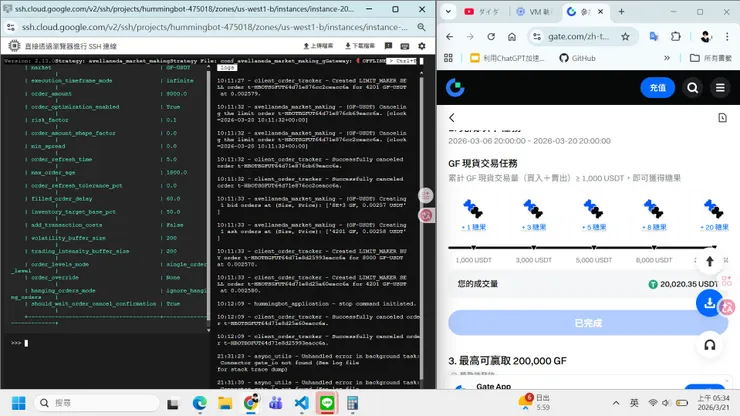Open the keyboard icon in SSH toolbar
Screen dimensions: 740x416
[x=404, y=46]
